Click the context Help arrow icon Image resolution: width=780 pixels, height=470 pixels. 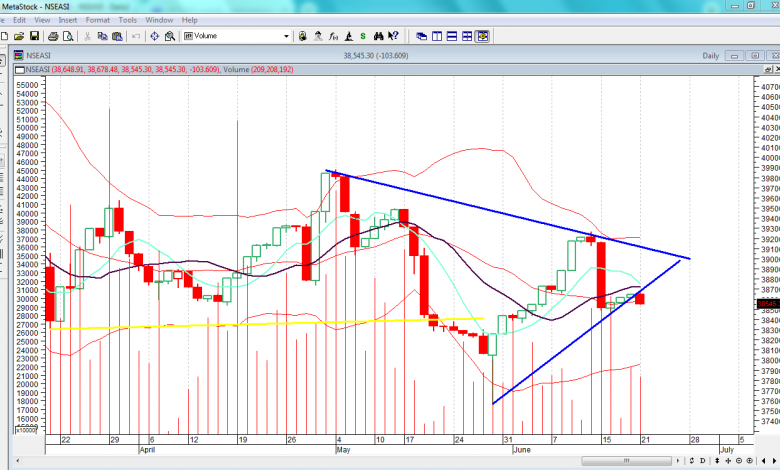pos(393,36)
